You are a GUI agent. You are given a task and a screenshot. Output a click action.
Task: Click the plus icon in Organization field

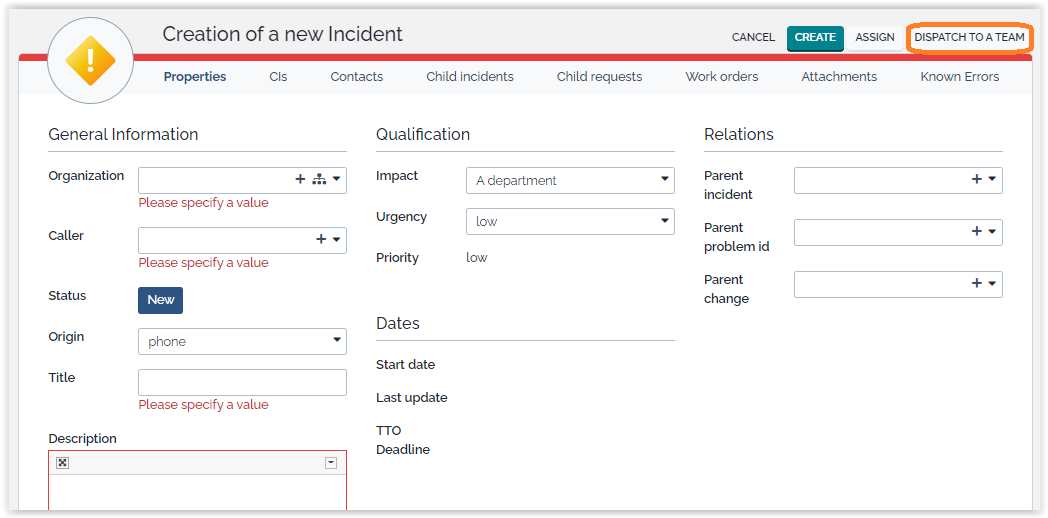coord(300,180)
